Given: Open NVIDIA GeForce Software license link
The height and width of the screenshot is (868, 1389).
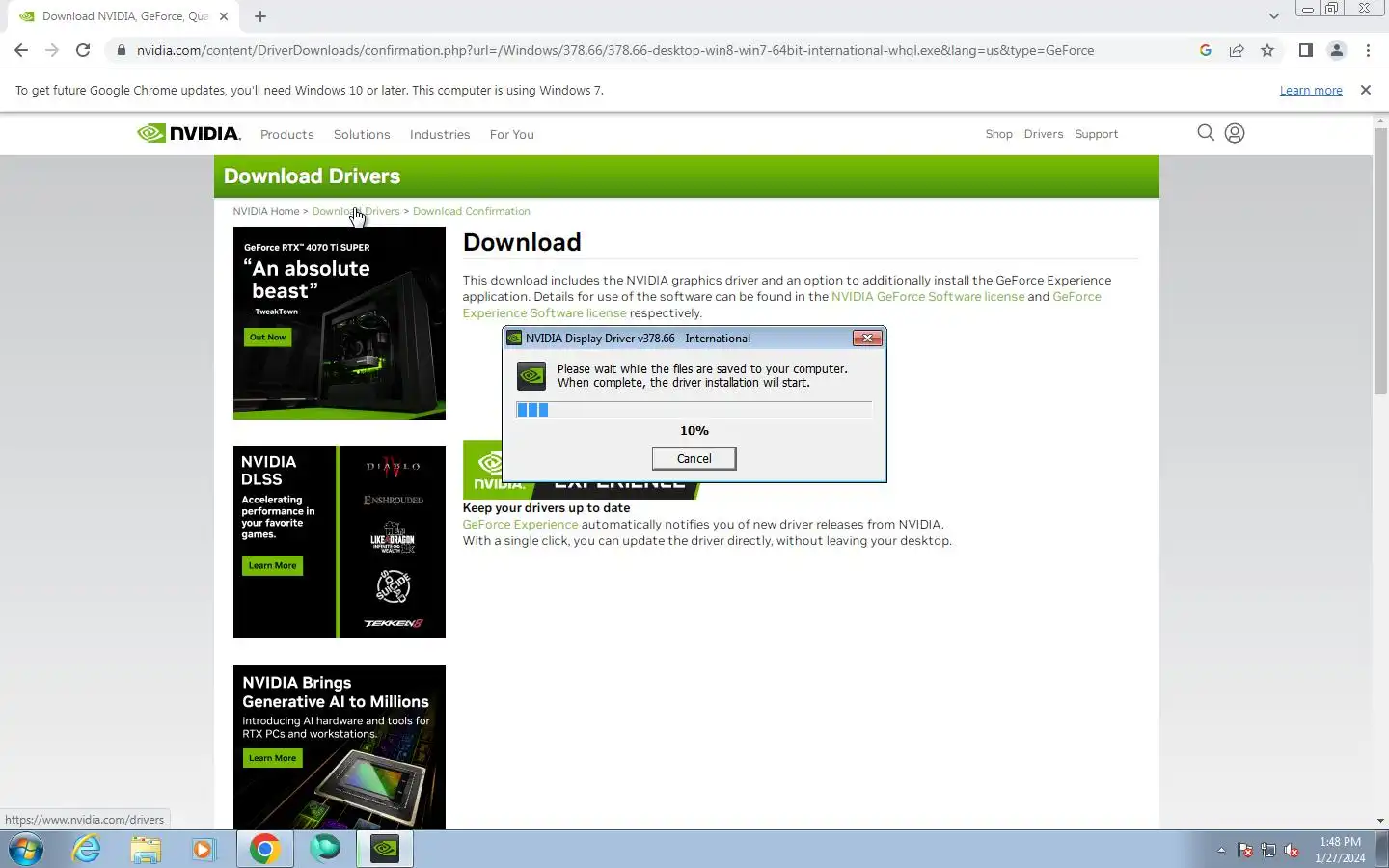Looking at the screenshot, I should coord(928,296).
